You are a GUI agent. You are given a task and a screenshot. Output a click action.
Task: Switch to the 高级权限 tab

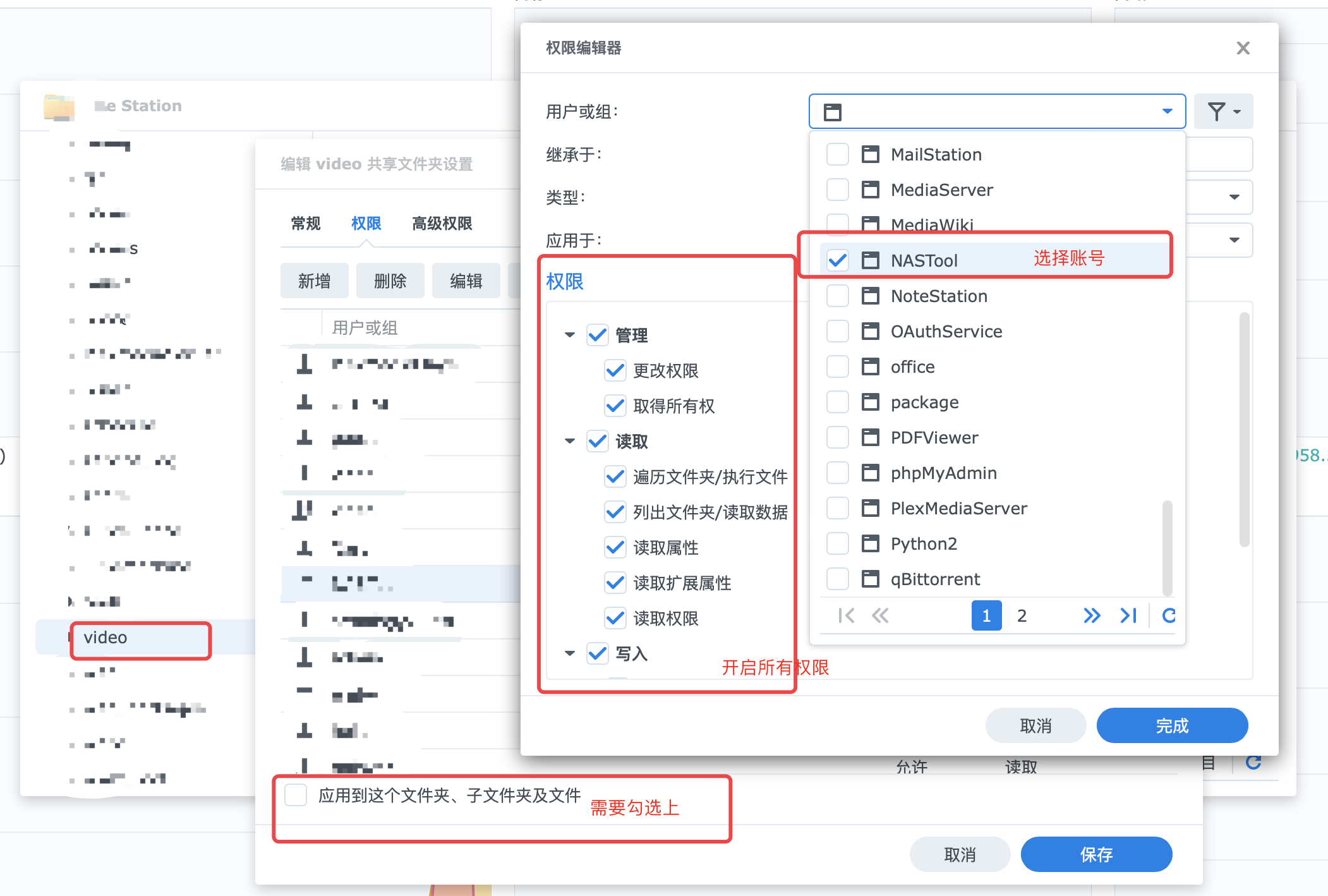442,224
